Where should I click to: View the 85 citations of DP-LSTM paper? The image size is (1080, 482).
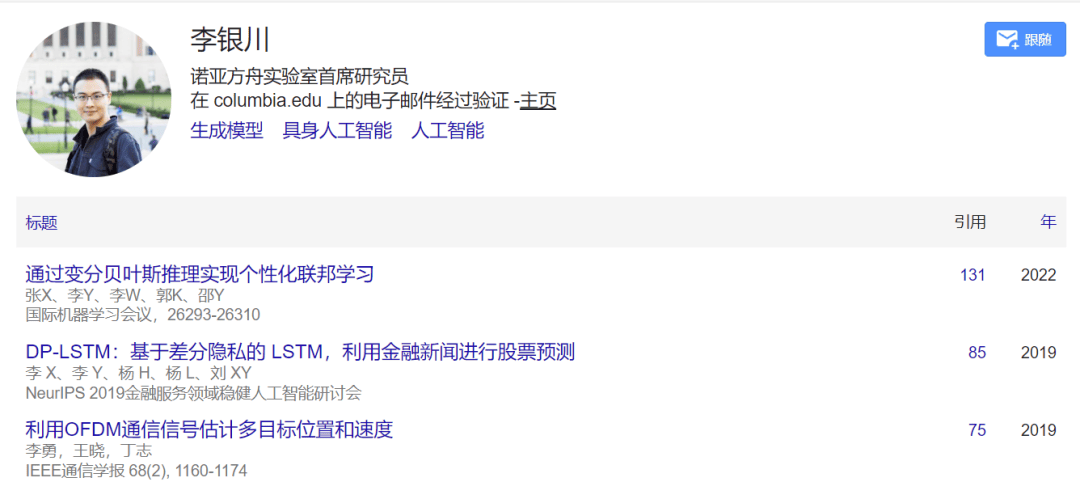(x=977, y=353)
